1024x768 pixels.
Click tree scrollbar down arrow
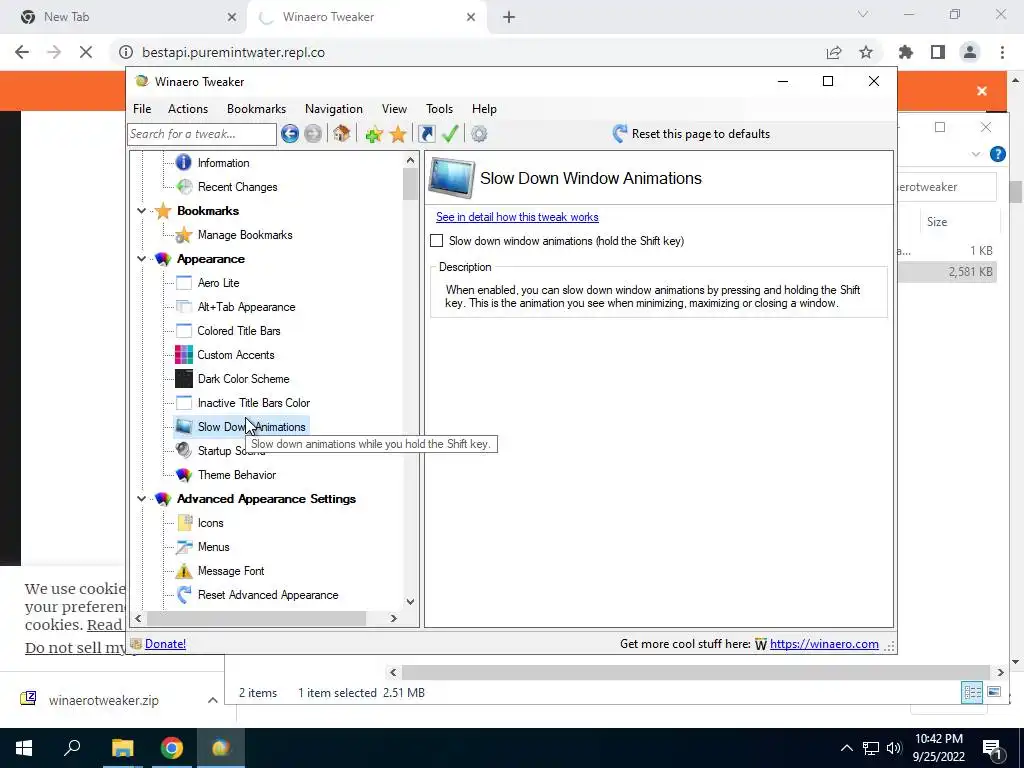(410, 602)
